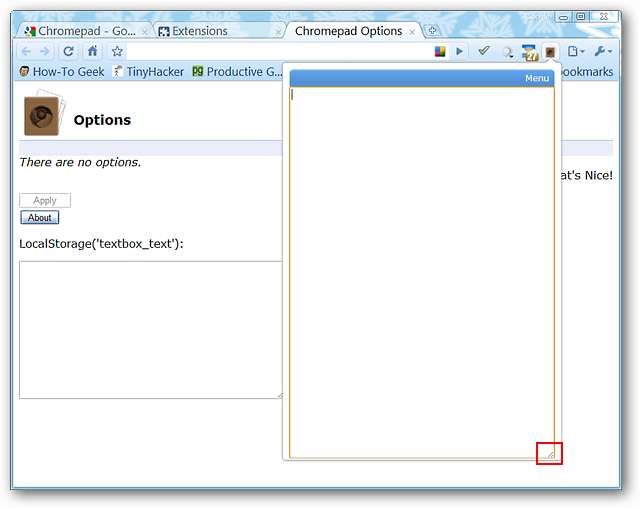The image size is (640, 508).
Task: Maximize the browser window
Action: tap(581, 17)
